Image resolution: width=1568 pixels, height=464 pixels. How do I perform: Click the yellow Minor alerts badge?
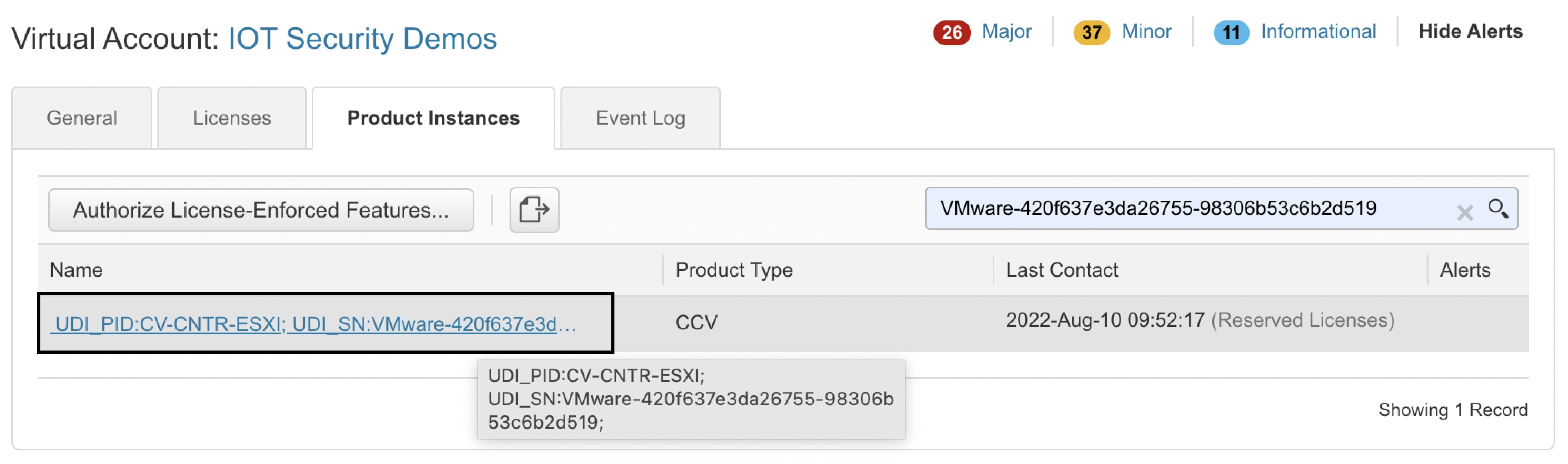point(1091,32)
